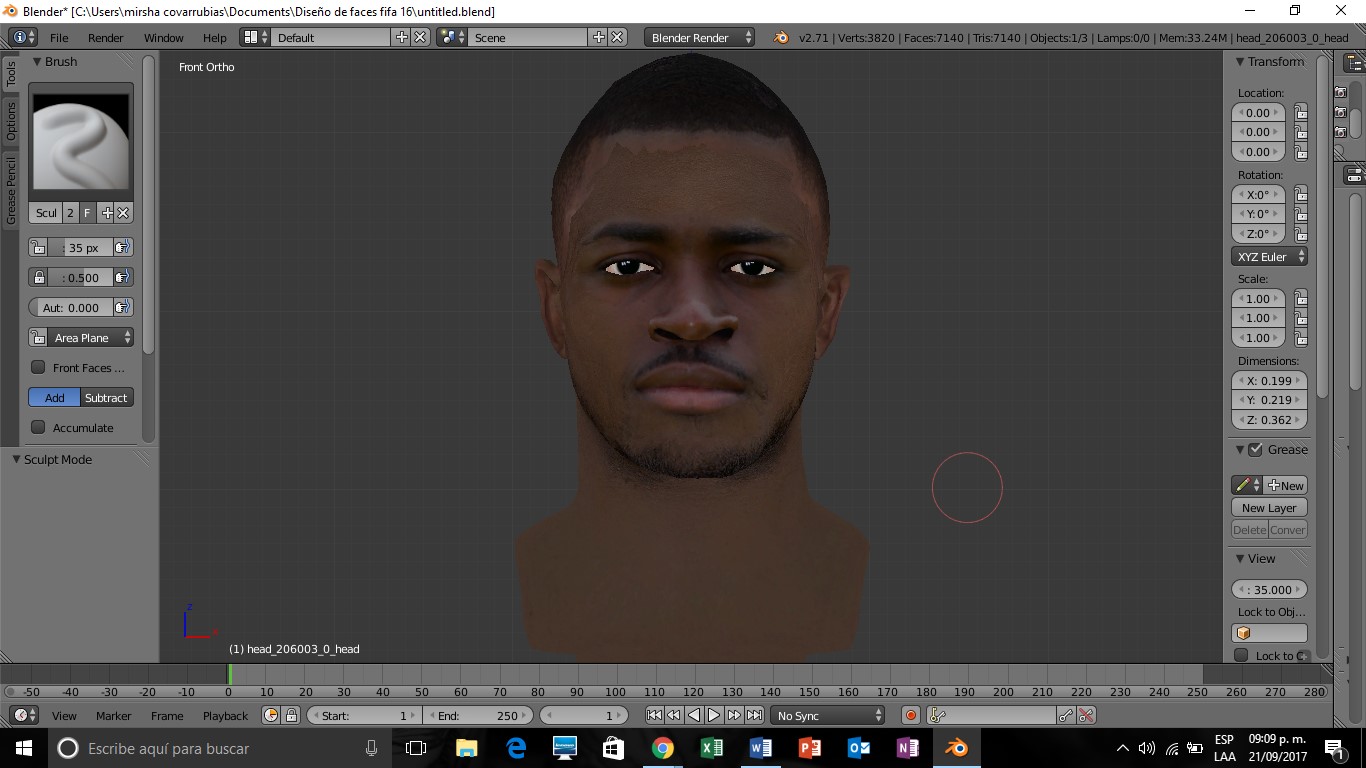Enable Front Faces Only checkbox
1366x768 pixels.
[38, 367]
